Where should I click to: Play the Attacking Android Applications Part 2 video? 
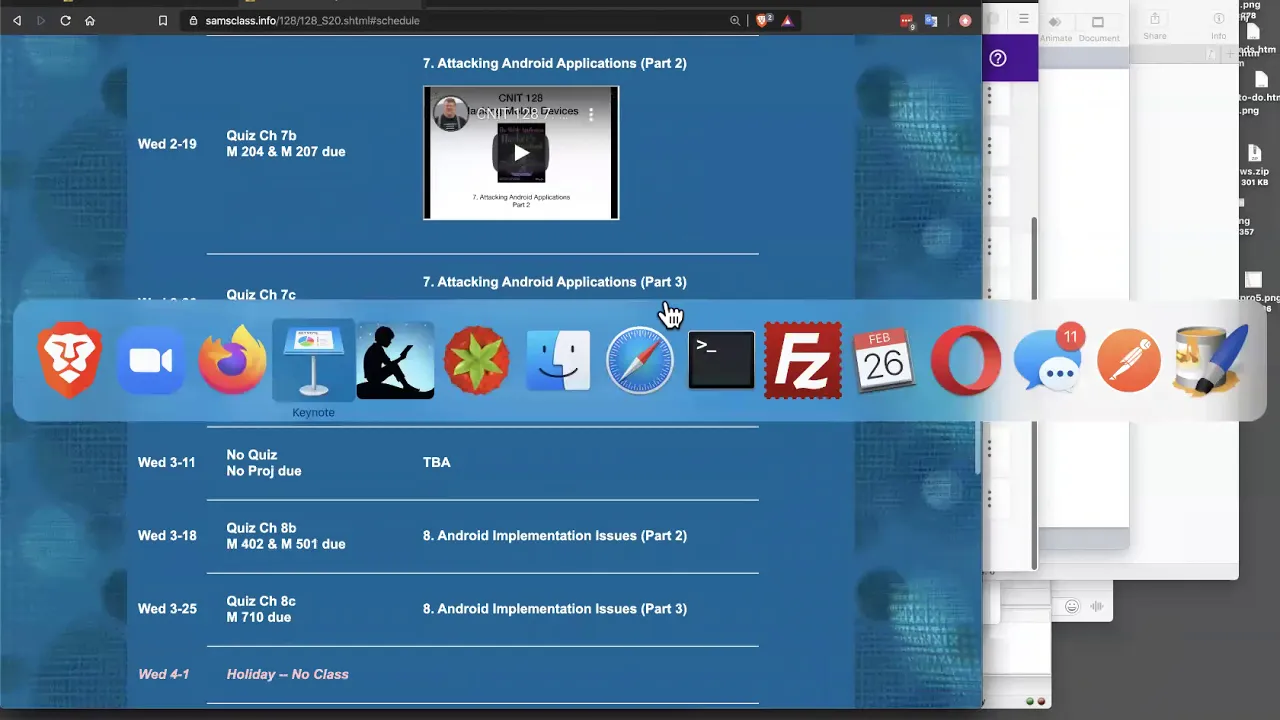pyautogui.click(x=521, y=153)
